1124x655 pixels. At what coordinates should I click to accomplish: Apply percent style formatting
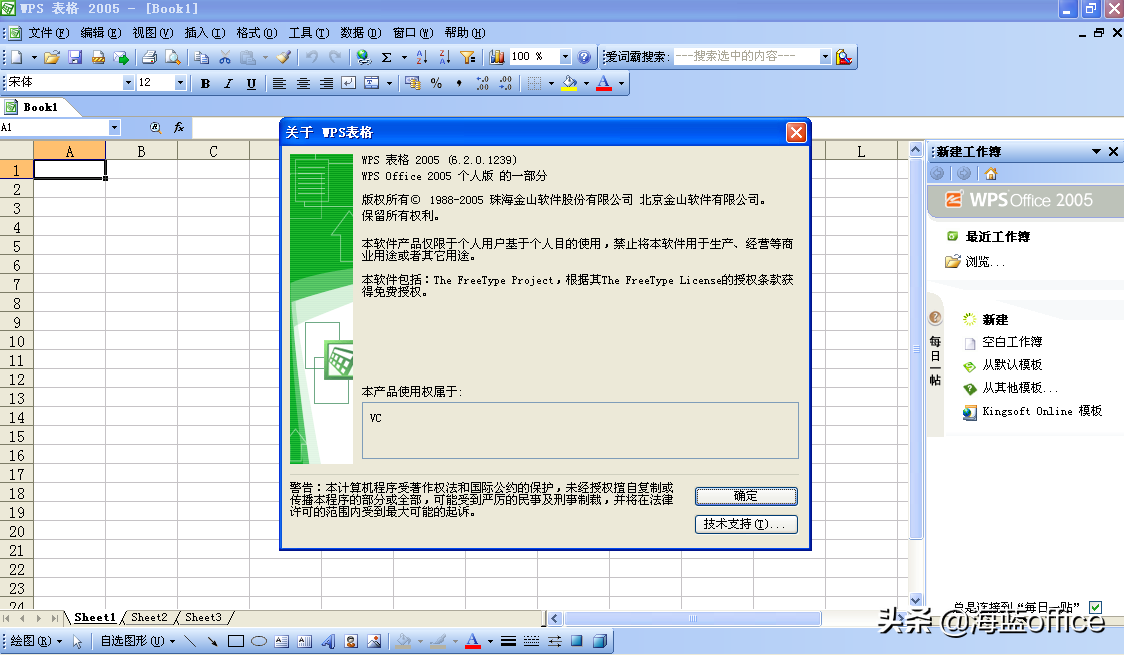click(x=436, y=83)
